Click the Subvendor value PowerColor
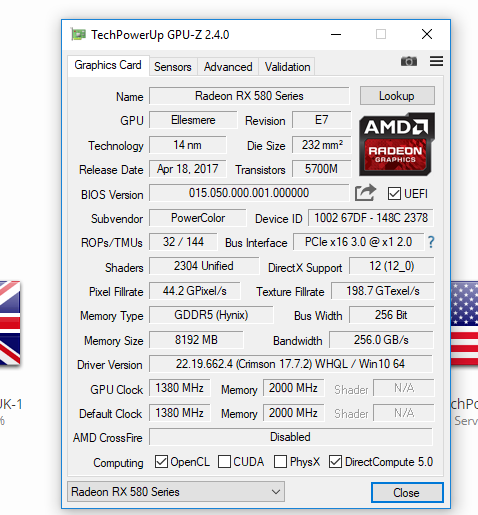 [198, 218]
